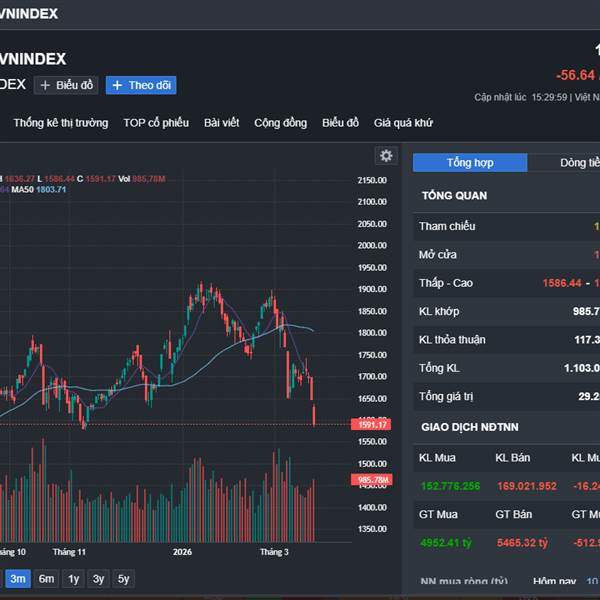Click the Cập nhật lúc 15:29:59 timestamp
Viewport: 600px width, 600px height.
[521, 97]
